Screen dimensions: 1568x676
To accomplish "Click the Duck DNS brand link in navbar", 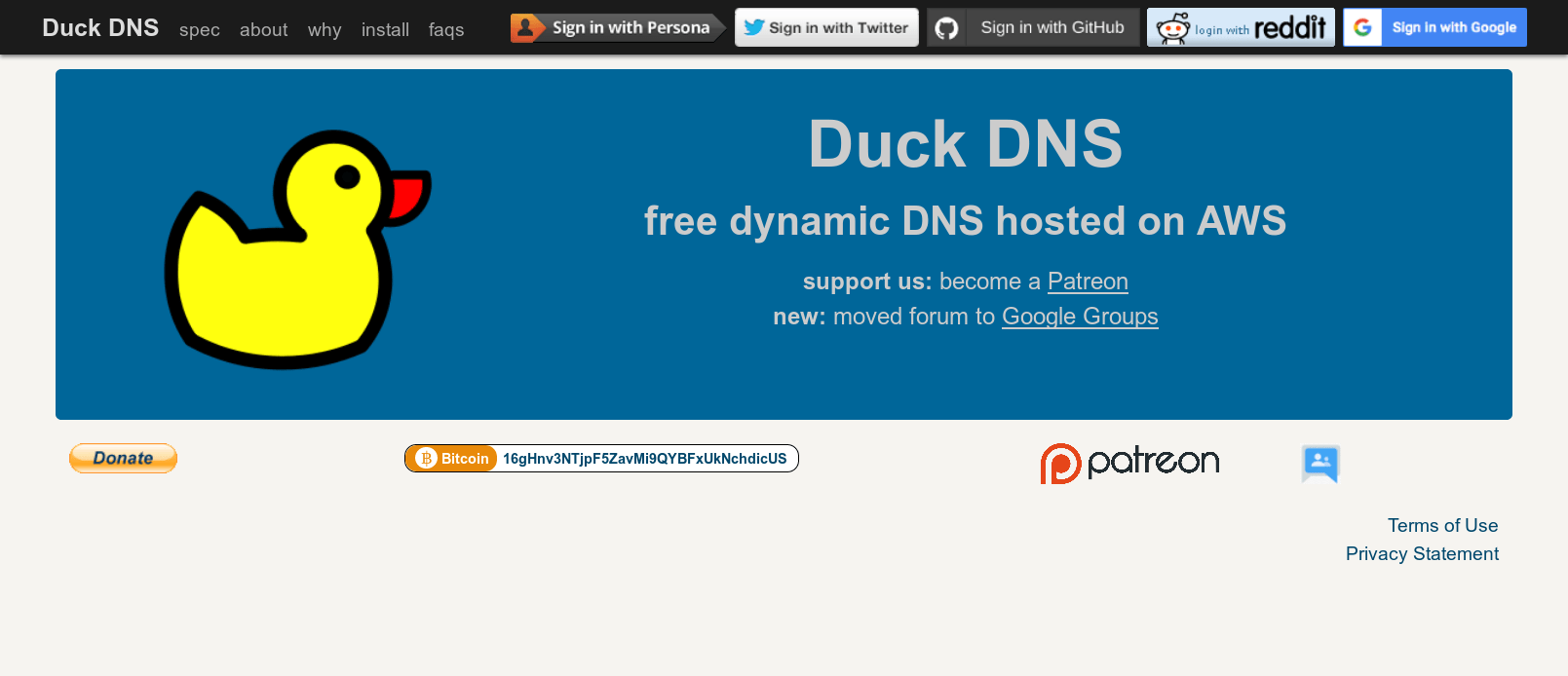I will 100,28.
